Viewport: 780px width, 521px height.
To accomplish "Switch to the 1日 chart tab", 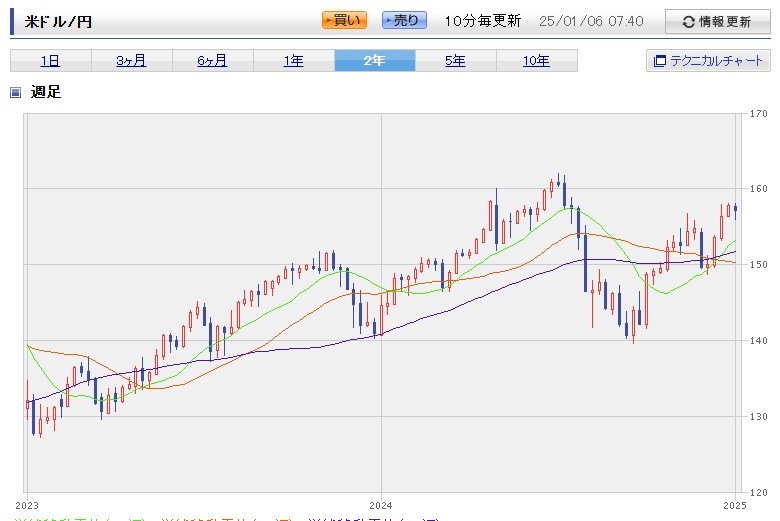I will 50,61.
